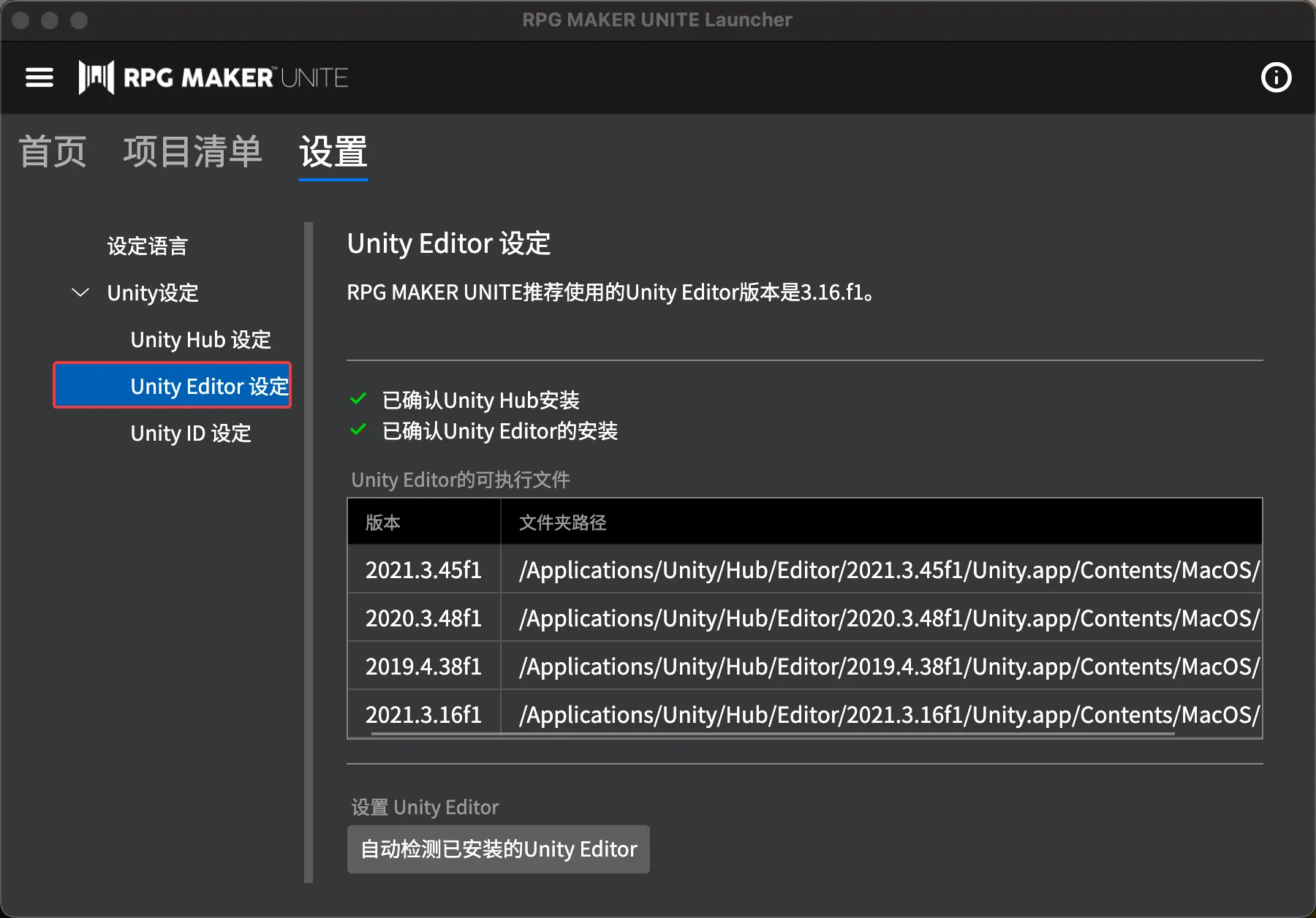Click the path for Editor 2019.4.38f1
This screenshot has height=918, width=1316.
point(882,667)
